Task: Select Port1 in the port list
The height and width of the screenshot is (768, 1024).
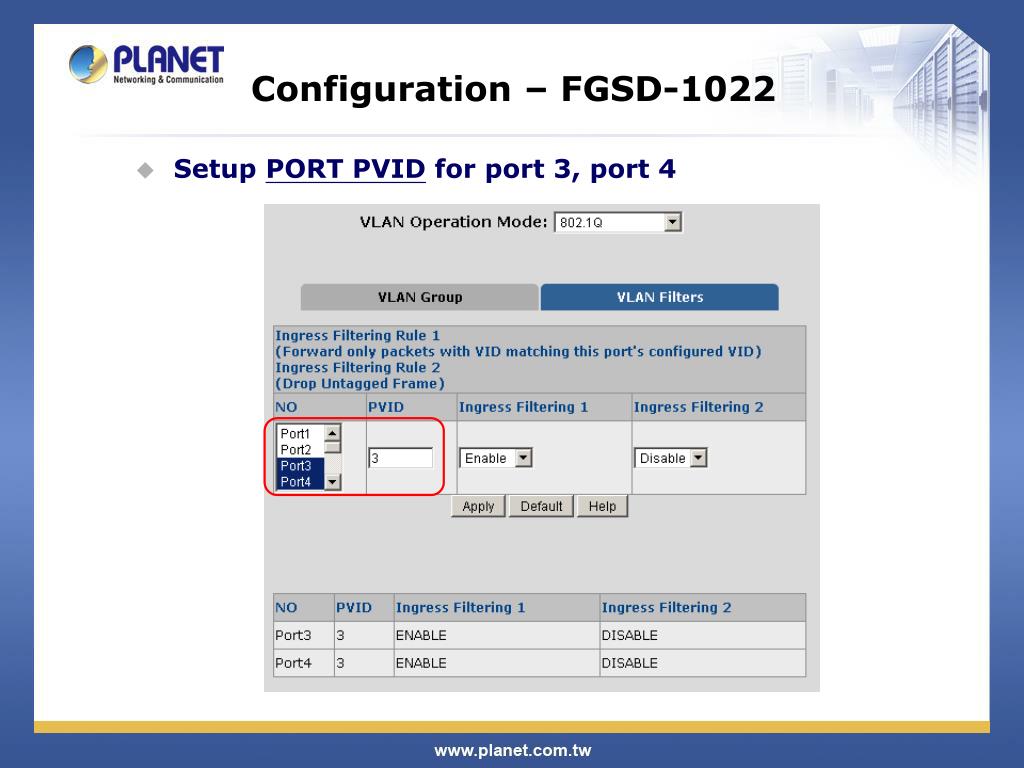Action: point(300,434)
